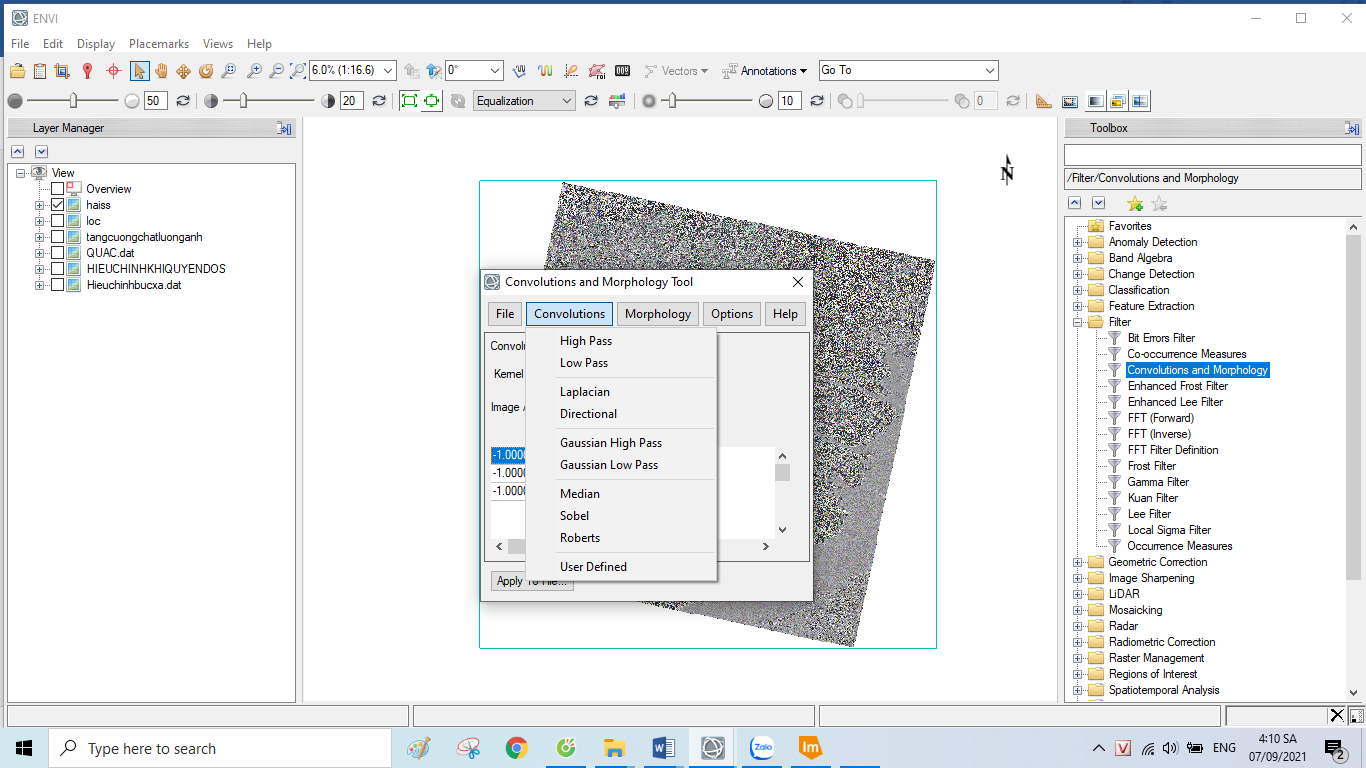The width and height of the screenshot is (1366, 768).
Task: Reset the sharpen value
Action: coord(817,101)
